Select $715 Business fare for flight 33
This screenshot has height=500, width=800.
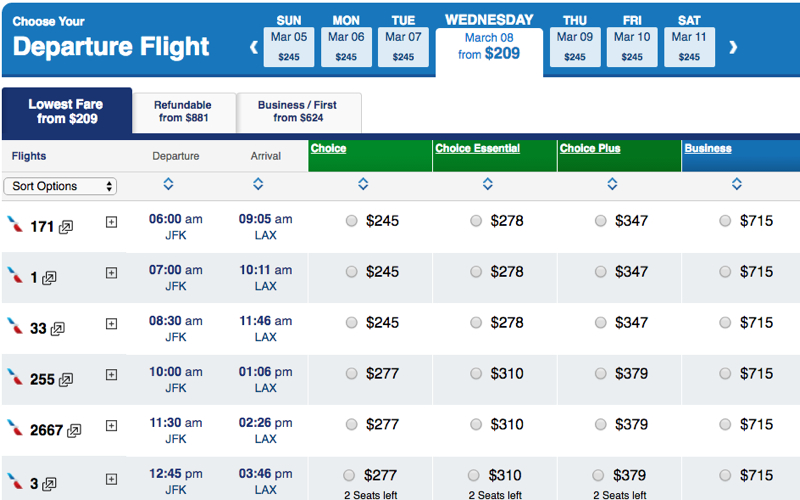[x=725, y=322]
